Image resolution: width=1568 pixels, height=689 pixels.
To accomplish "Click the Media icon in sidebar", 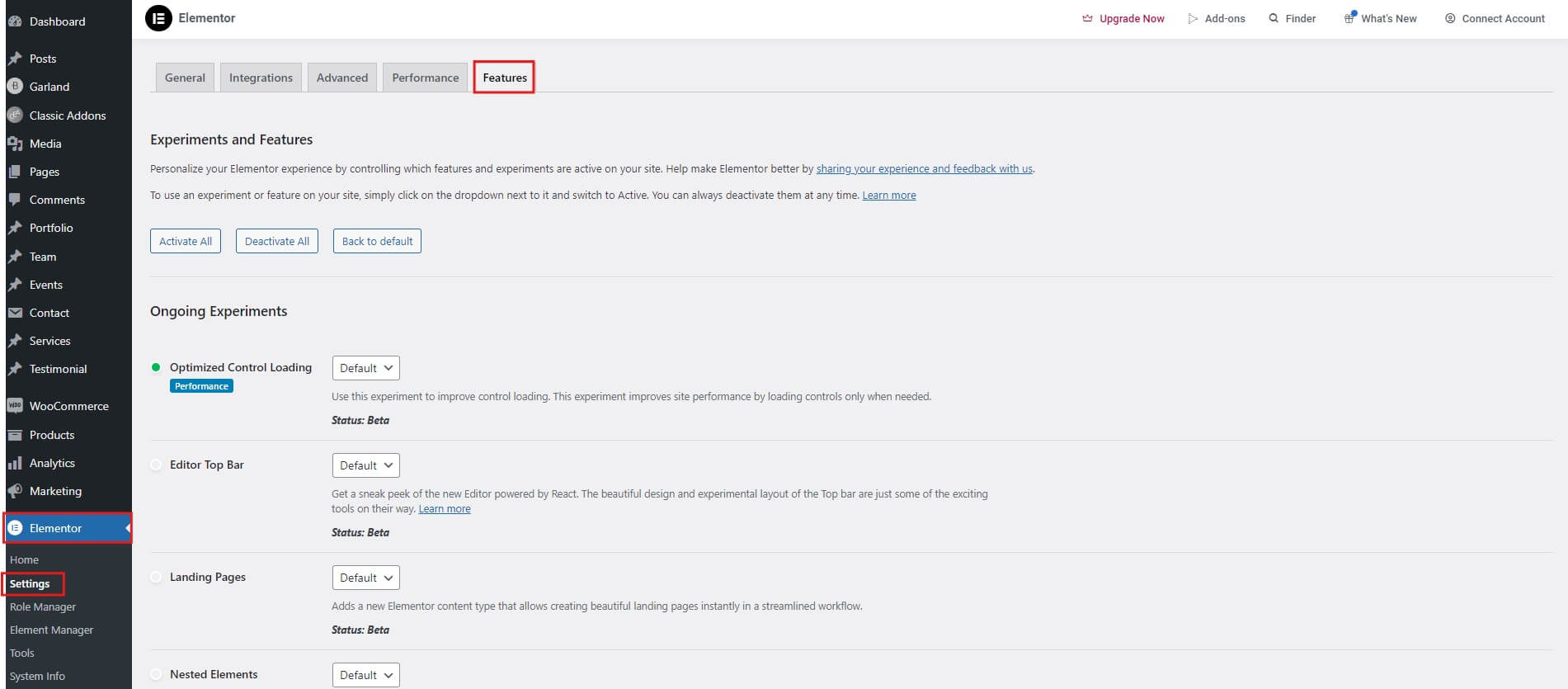I will (x=15, y=144).
